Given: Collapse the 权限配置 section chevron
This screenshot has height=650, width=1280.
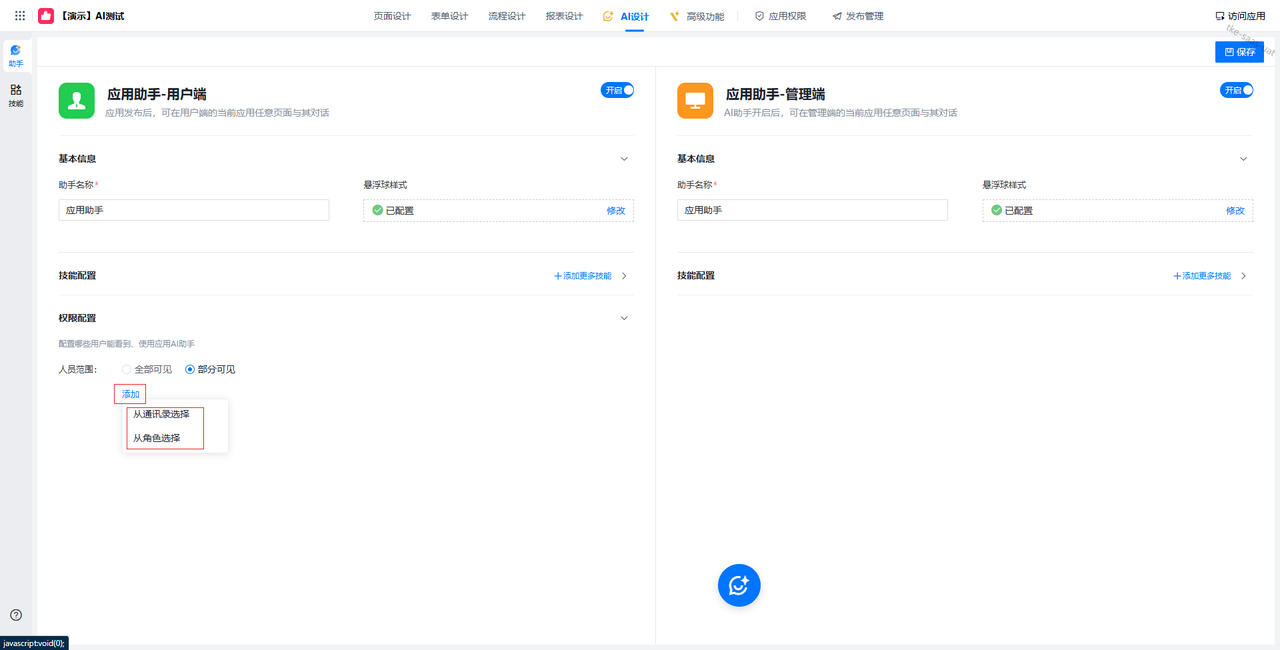Looking at the screenshot, I should point(624,318).
